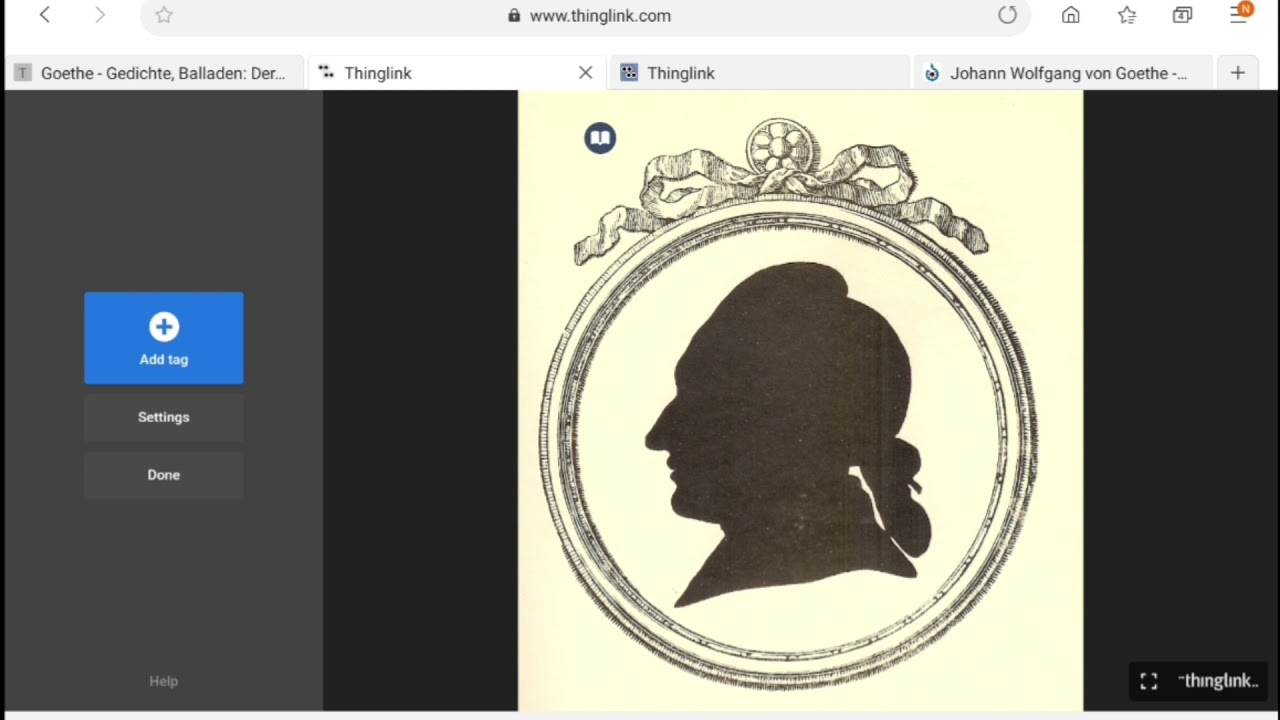Reload the page using refresh icon
The image size is (1280, 720).
click(x=1007, y=15)
